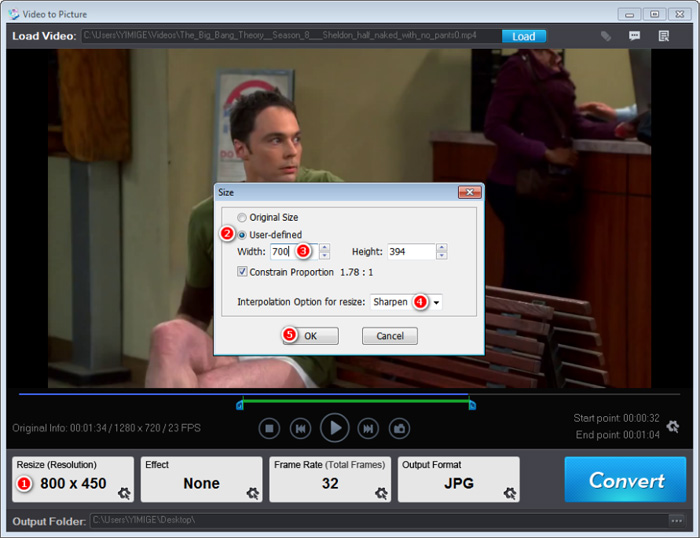Open the feedback speech bubble icon
This screenshot has width=700, height=538.
[x=634, y=36]
